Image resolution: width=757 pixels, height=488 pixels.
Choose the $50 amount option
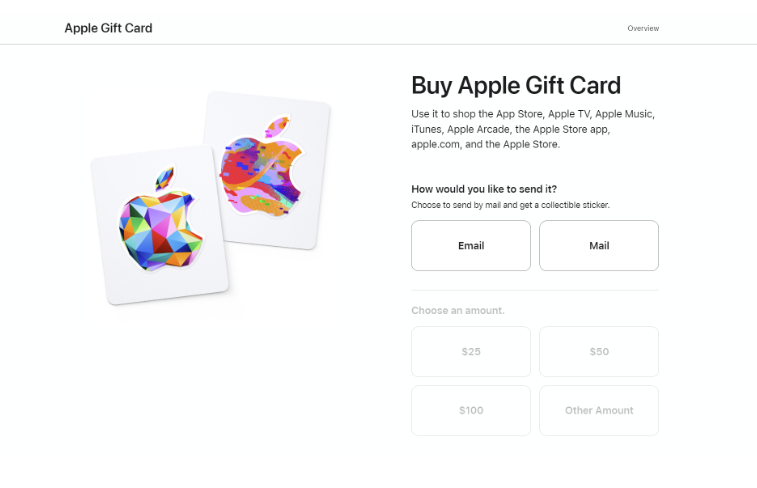pyautogui.click(x=599, y=352)
